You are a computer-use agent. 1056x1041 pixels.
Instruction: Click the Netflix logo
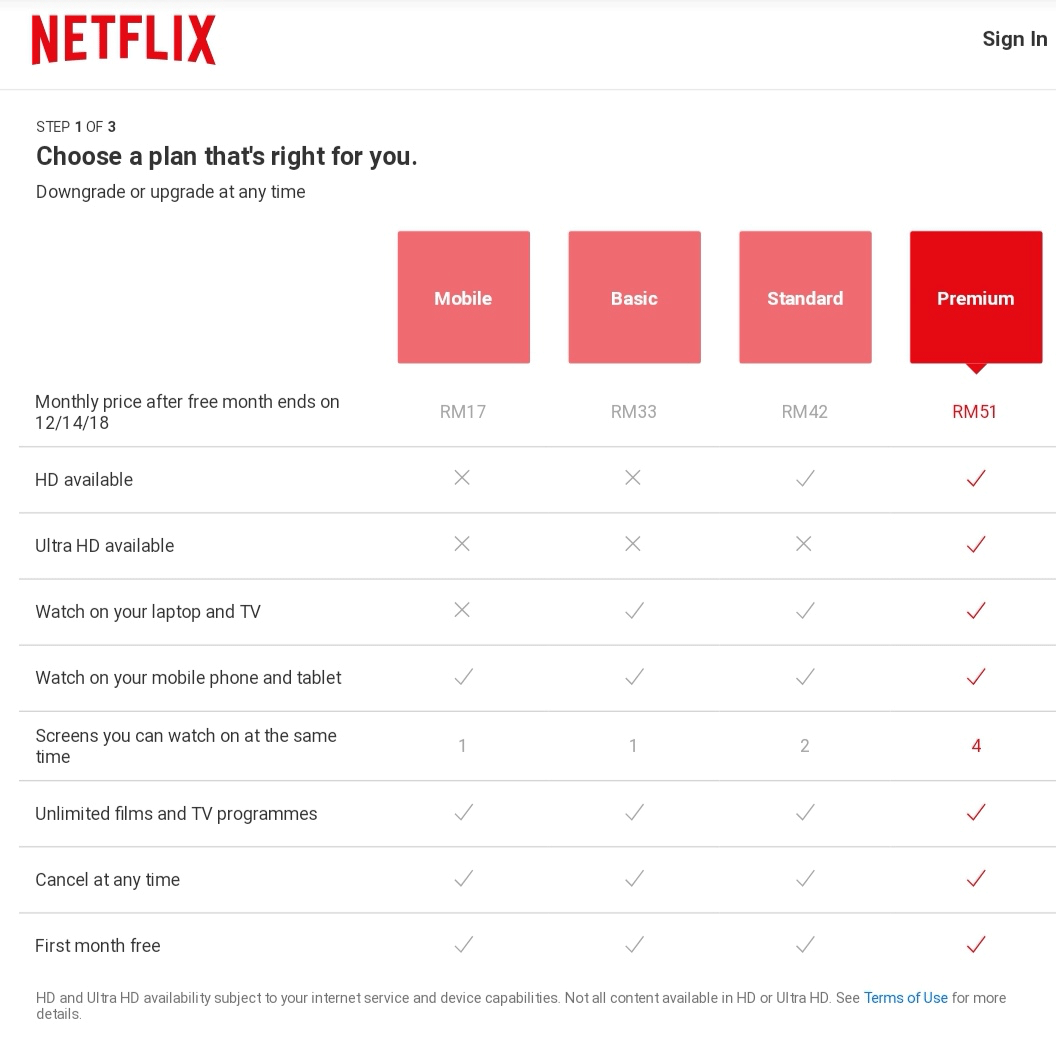coord(124,40)
